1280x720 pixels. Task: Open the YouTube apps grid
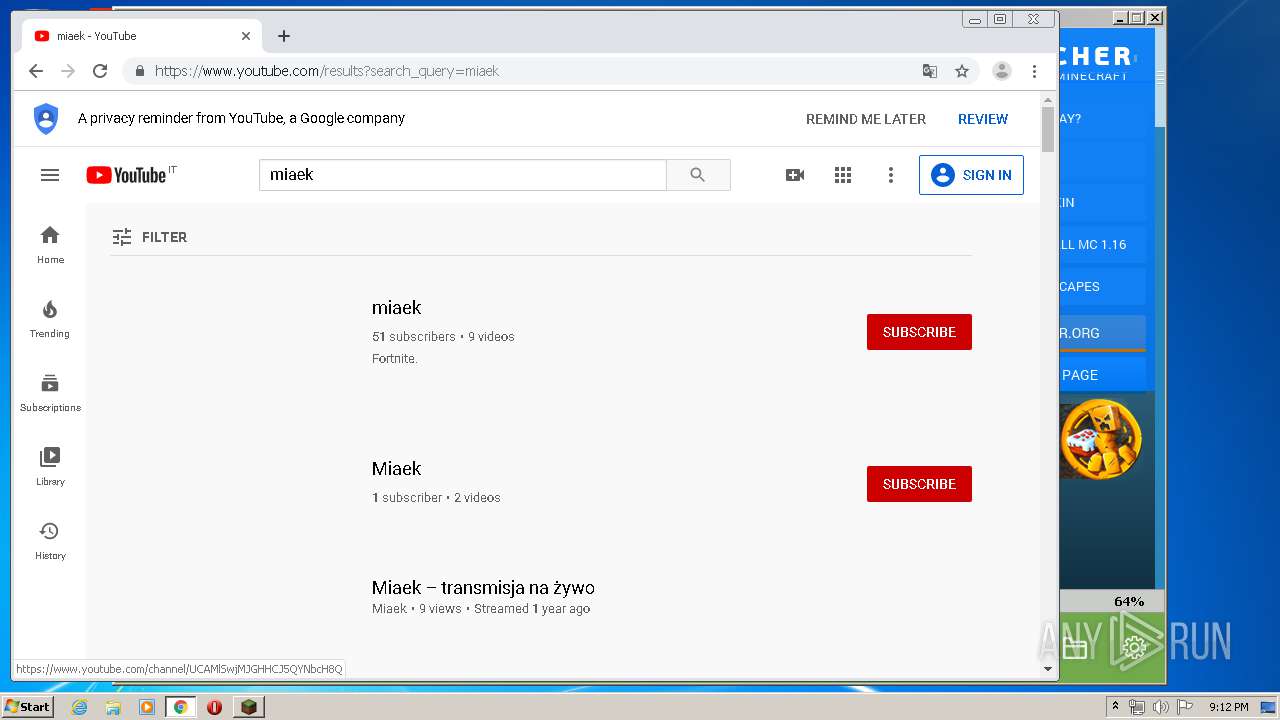[x=843, y=175]
